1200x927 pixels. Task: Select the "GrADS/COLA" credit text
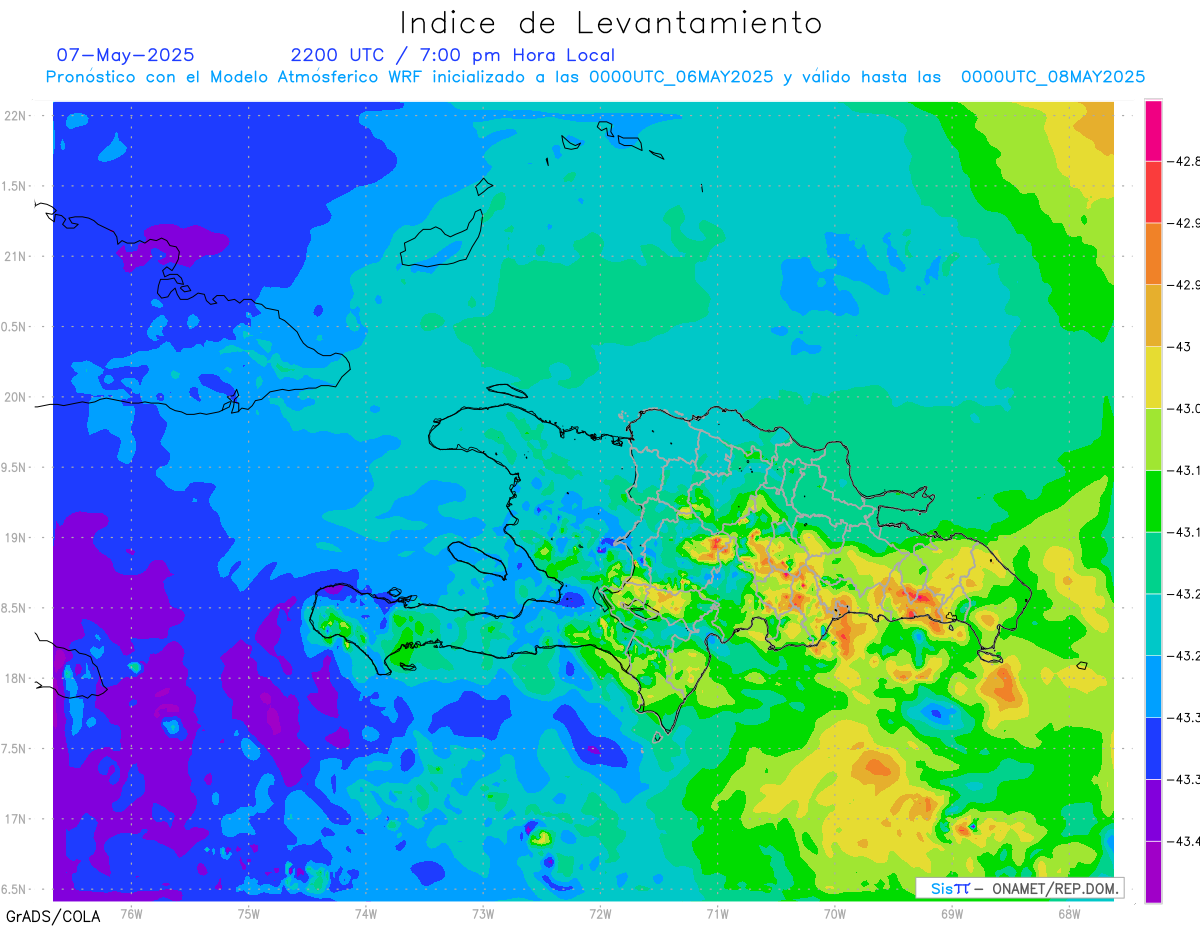[x=53, y=916]
